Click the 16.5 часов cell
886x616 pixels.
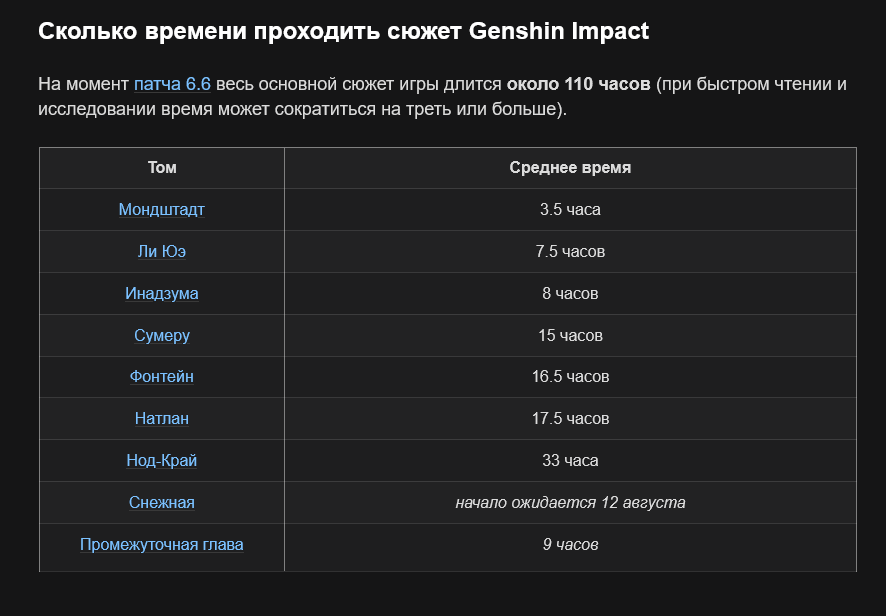(570, 377)
